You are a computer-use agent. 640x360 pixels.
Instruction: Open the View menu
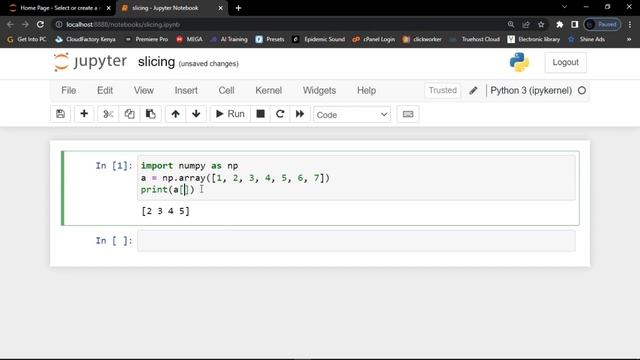pyautogui.click(x=144, y=91)
